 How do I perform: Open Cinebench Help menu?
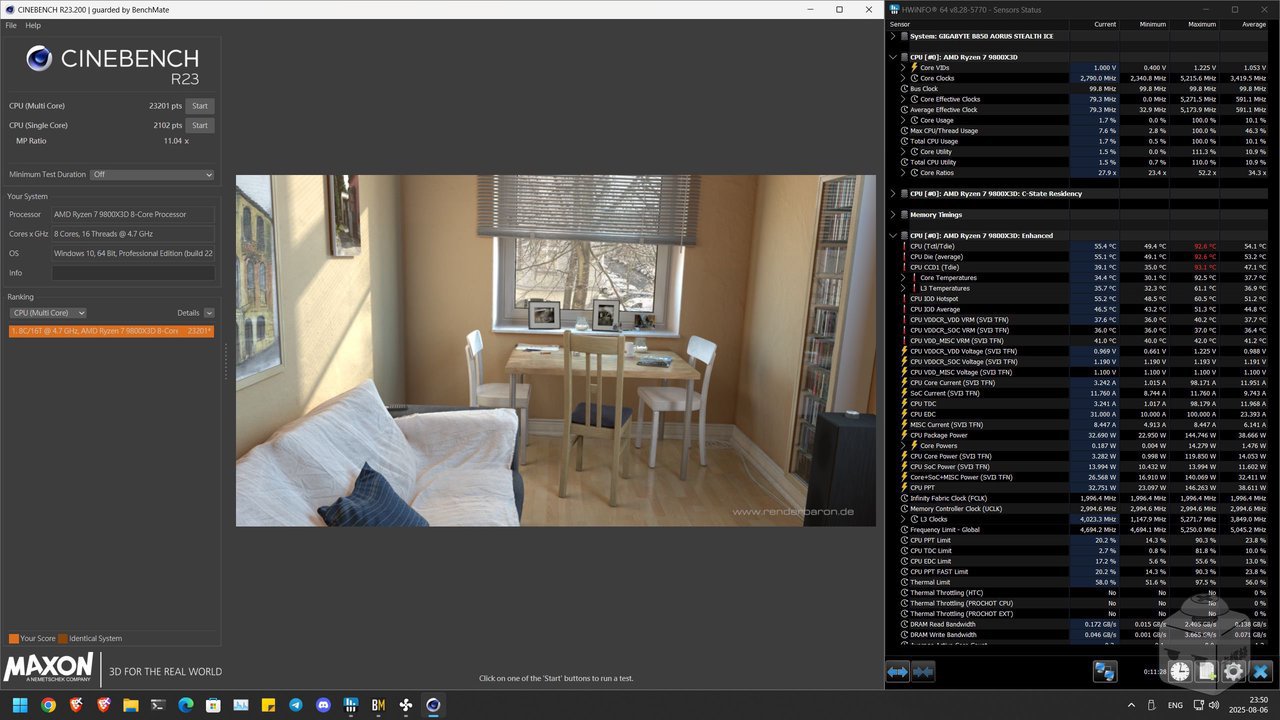point(33,25)
